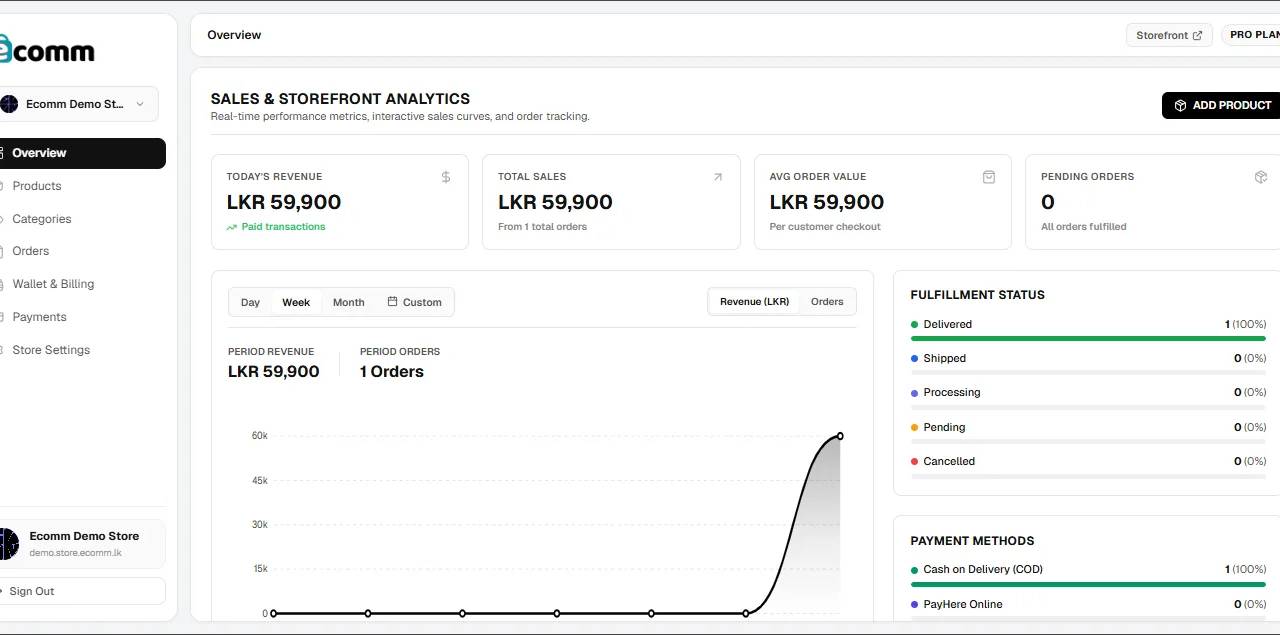Click the Overview breadcrumb title
1280x635 pixels.
[234, 35]
